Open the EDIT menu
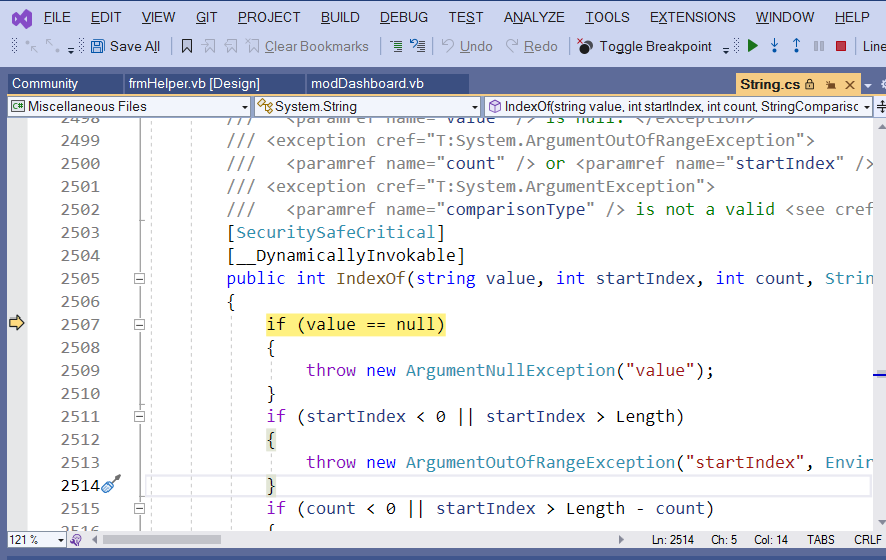This screenshot has width=886, height=560. click(x=106, y=18)
